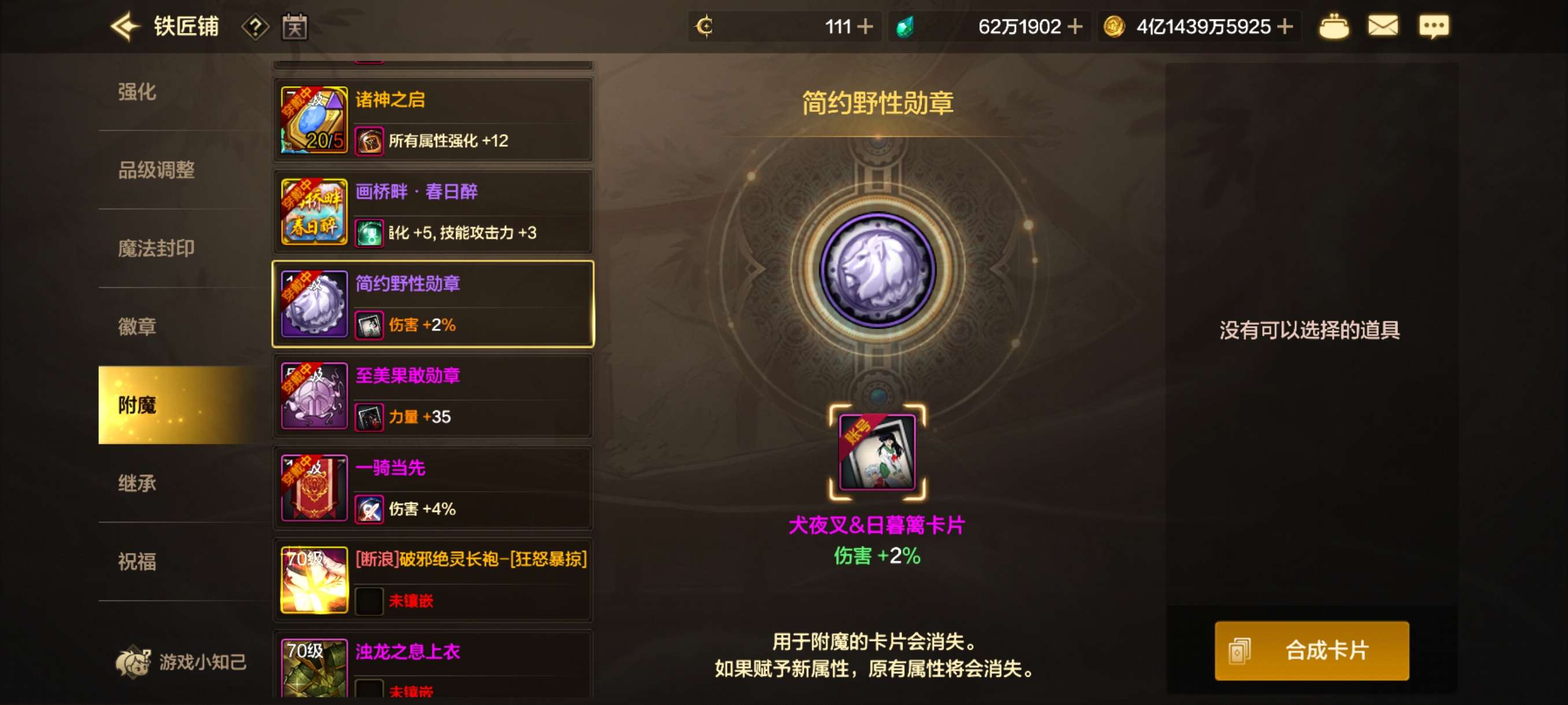Image resolution: width=1568 pixels, height=705 pixels.
Task: Add more gems with plus icon
Action: (x=1075, y=27)
